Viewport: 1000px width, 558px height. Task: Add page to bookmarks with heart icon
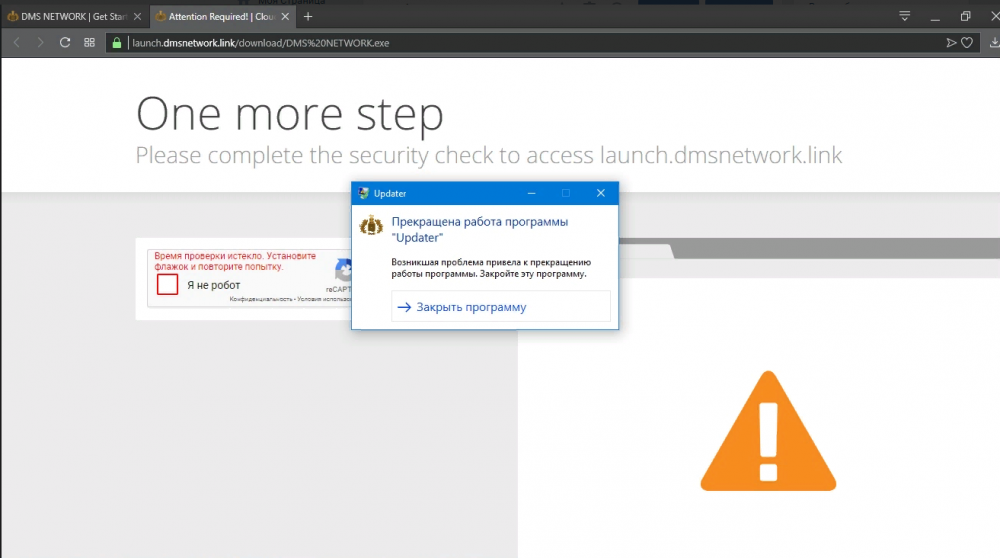coord(967,42)
